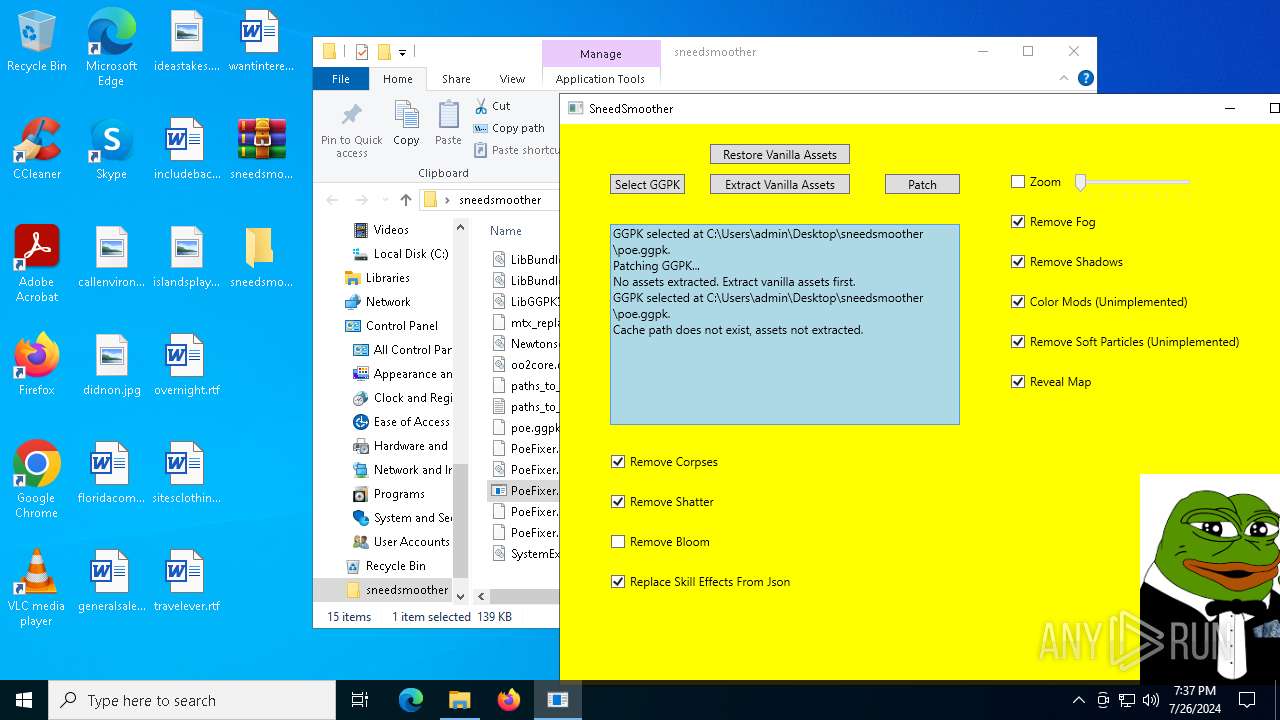1280x720 pixels.
Task: Collapse the Explorer ribbon chevron
Action: (x=1064, y=79)
